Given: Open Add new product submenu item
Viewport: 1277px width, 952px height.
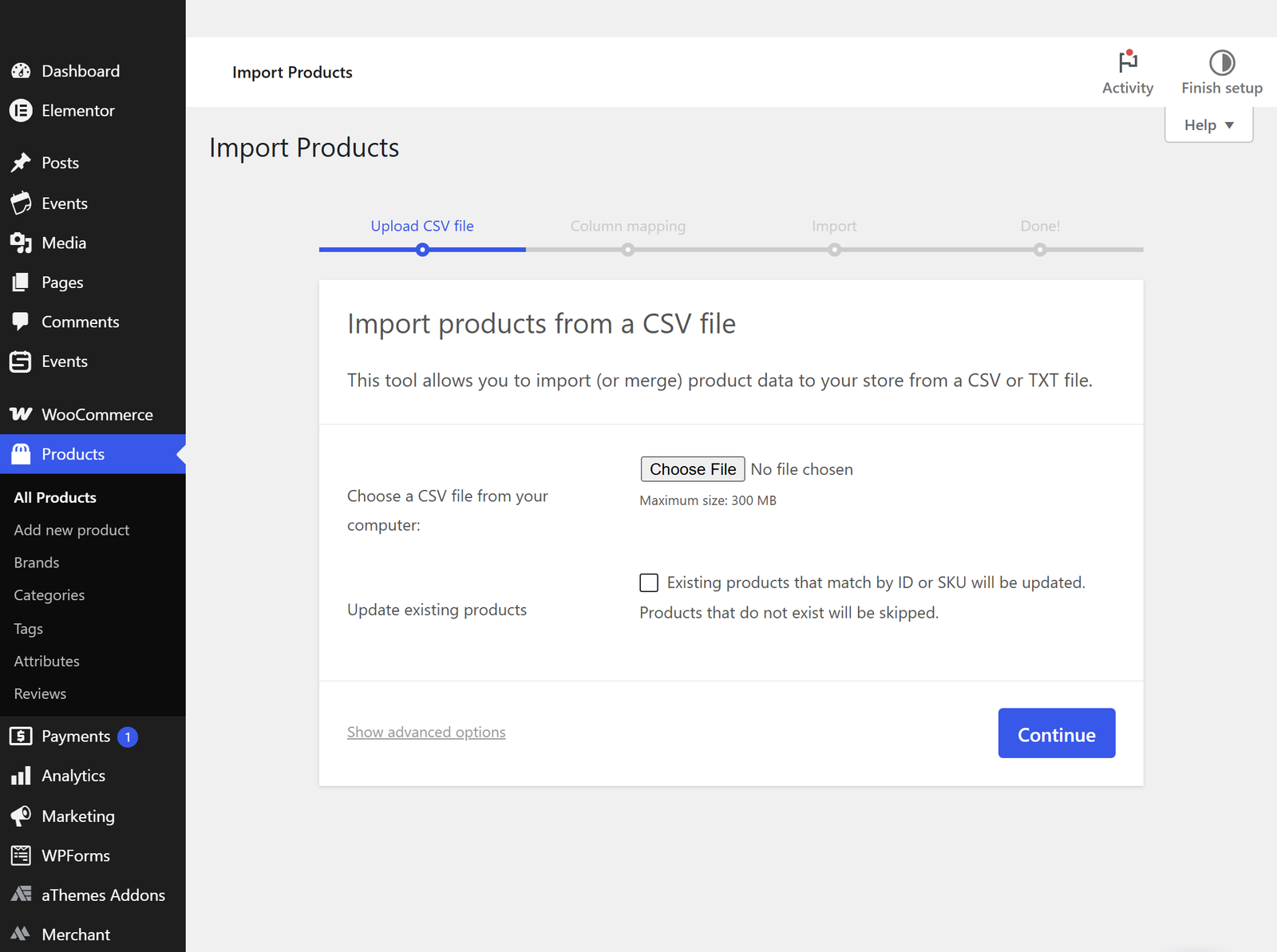Looking at the screenshot, I should pos(72,530).
